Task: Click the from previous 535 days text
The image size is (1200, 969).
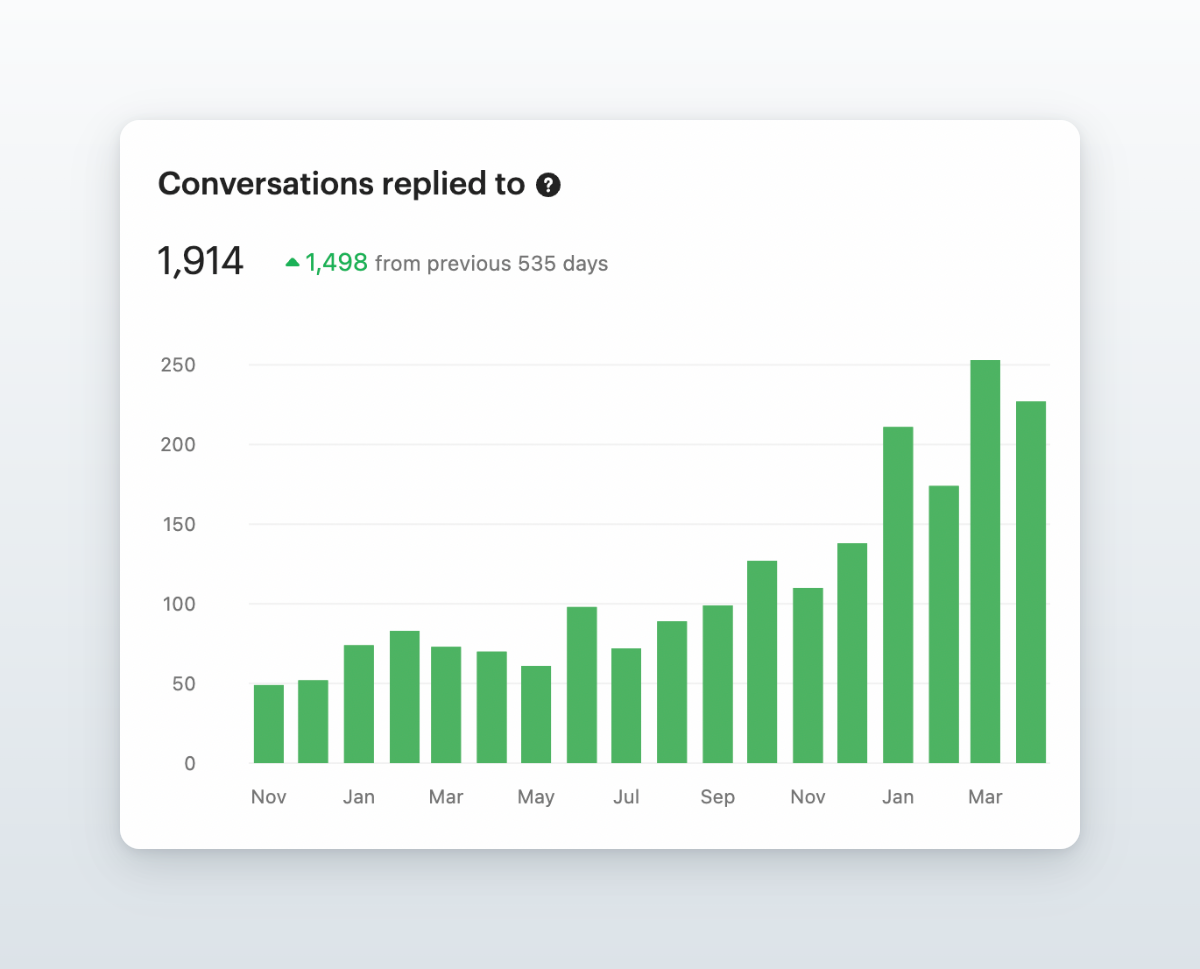Action: (x=491, y=264)
